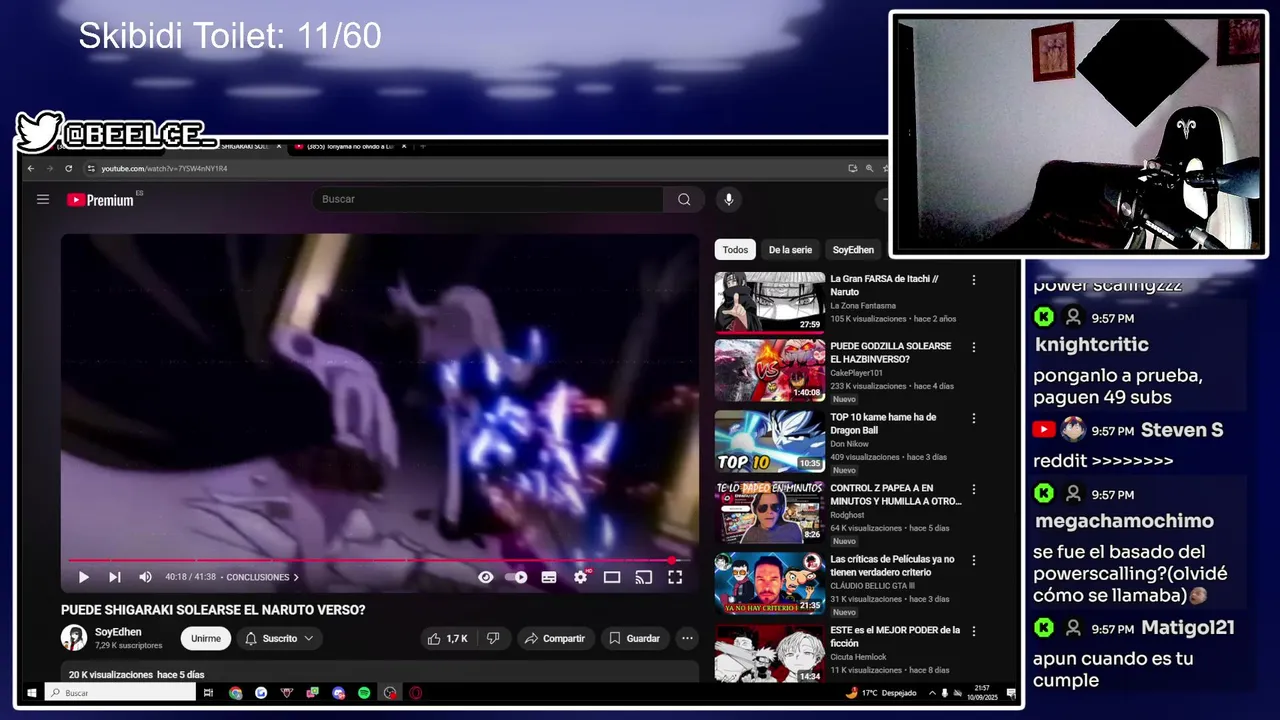
Task: Open player settings gear
Action: (x=580, y=577)
